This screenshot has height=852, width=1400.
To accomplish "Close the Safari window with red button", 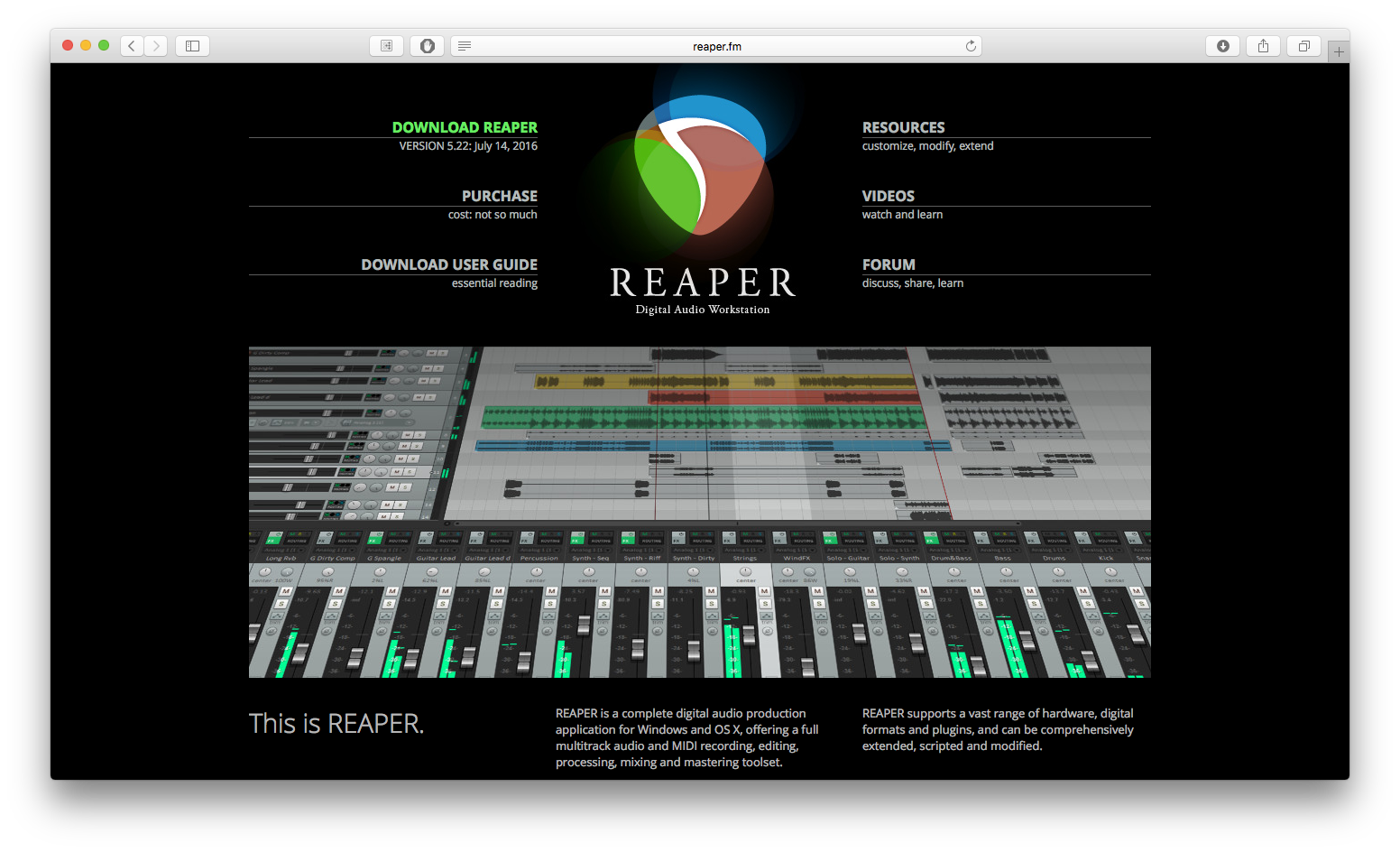I will click(68, 45).
